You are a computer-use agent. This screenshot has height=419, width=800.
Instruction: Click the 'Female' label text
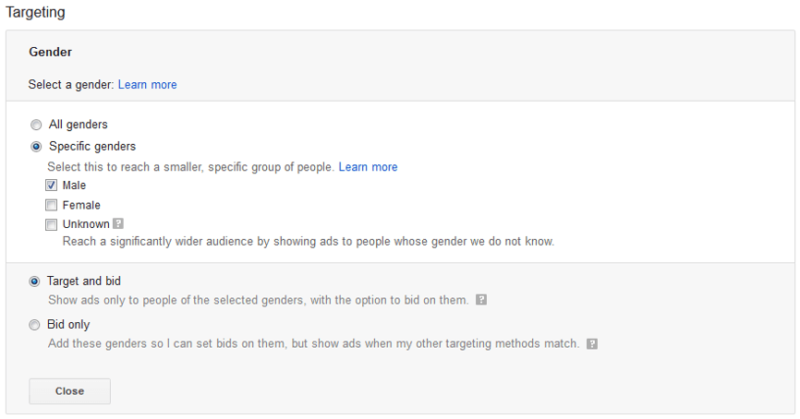[81, 205]
